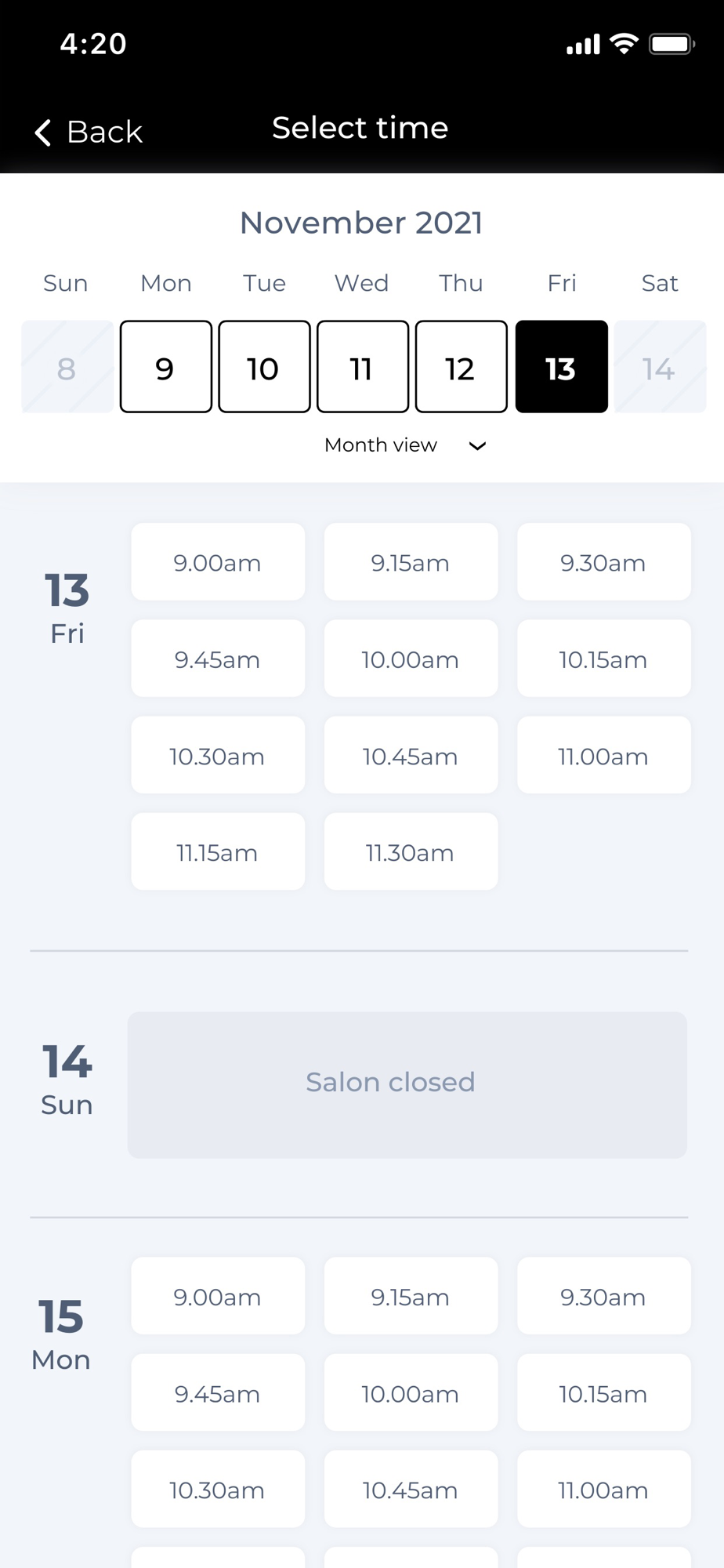Pick 10.15am slot on Friday 13
Image resolution: width=724 pixels, height=1568 pixels.
pos(604,659)
